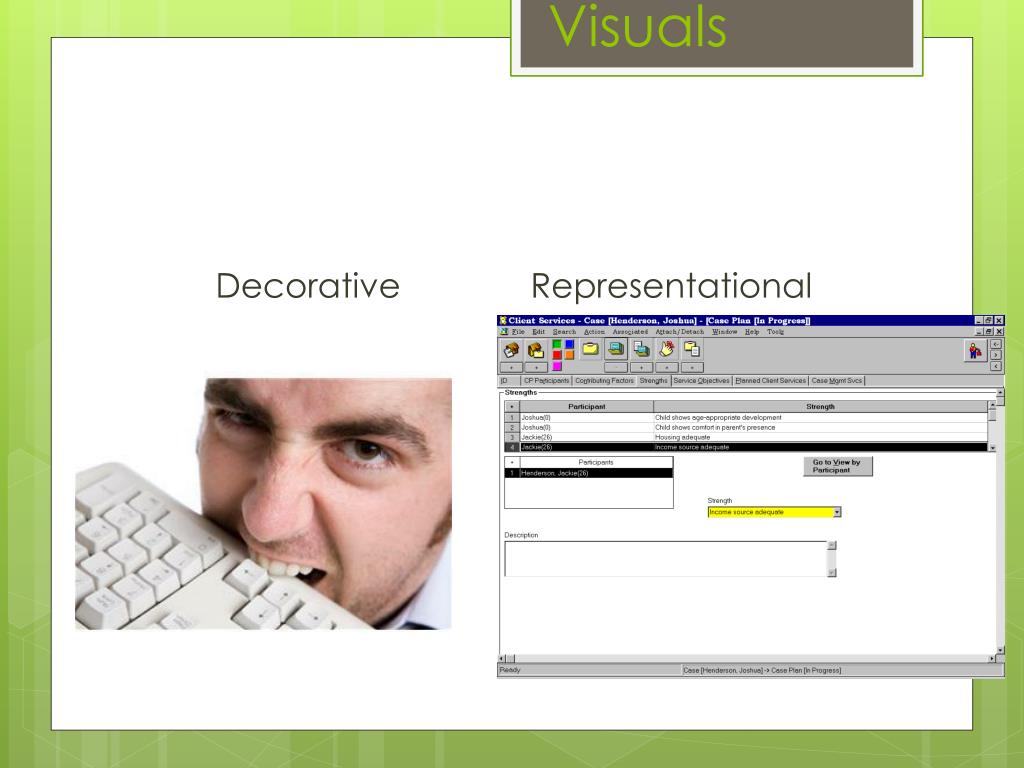This screenshot has height=768, width=1024.
Task: Click the person with red bag icon
Action: (975, 351)
